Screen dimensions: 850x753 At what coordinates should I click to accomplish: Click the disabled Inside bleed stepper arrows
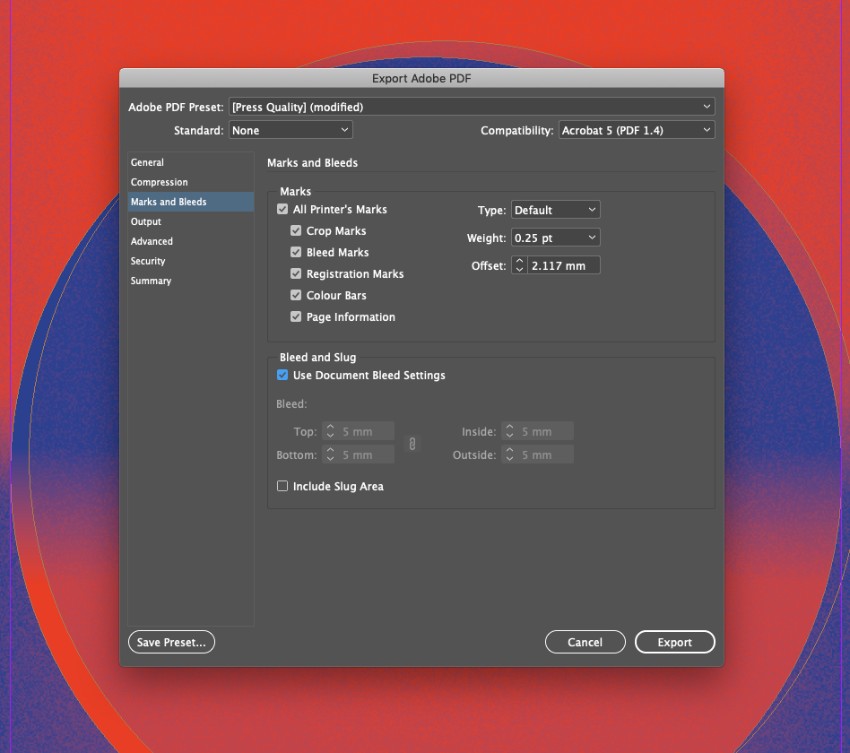[509, 432]
